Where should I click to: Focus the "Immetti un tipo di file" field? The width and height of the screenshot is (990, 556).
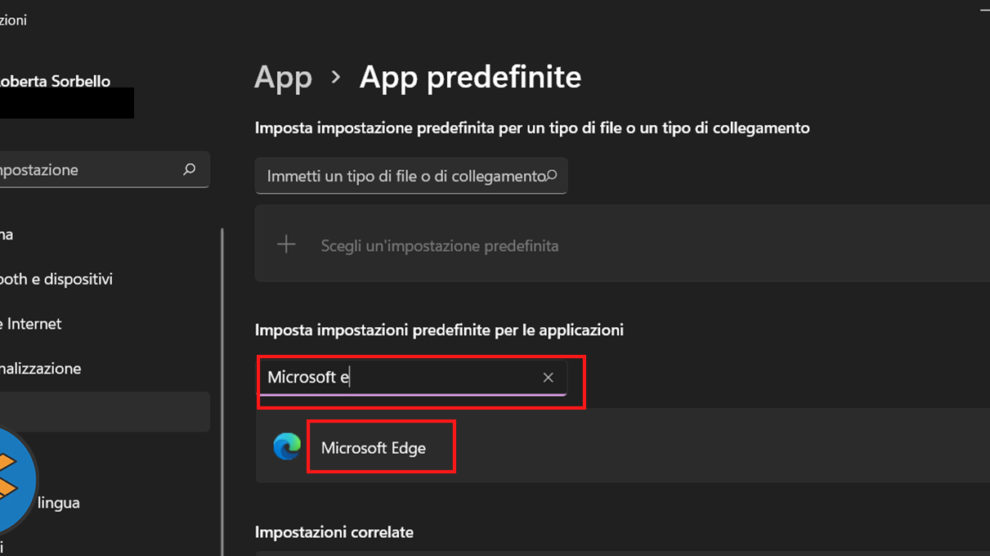(400, 176)
